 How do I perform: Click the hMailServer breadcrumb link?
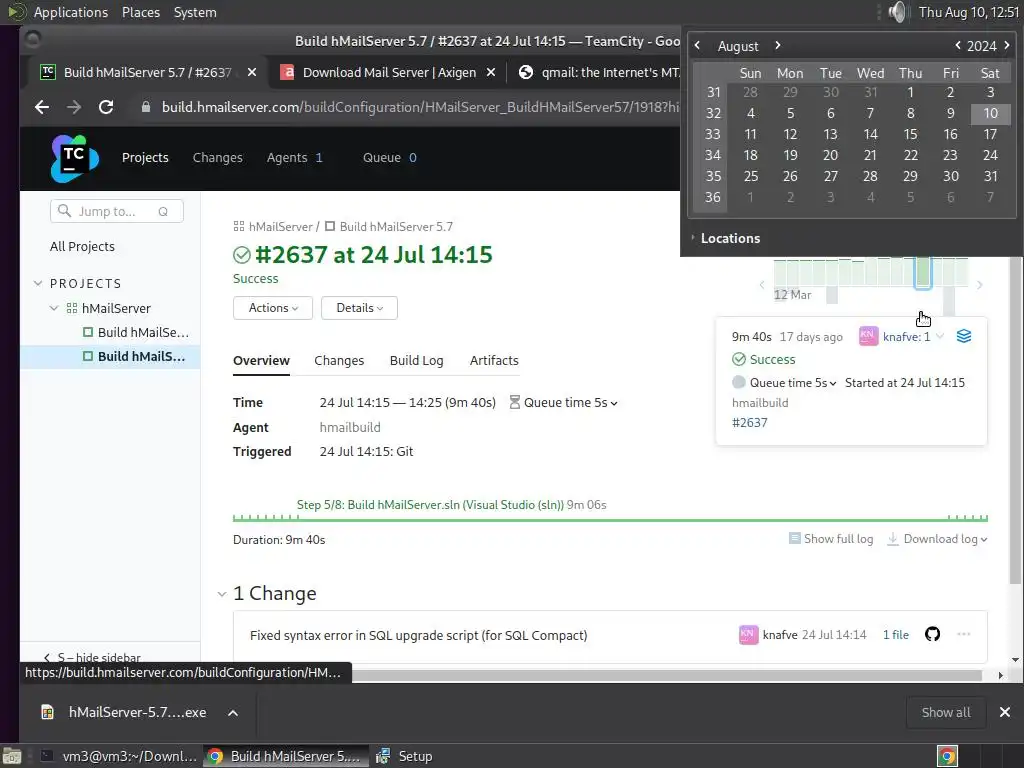tap(281, 227)
